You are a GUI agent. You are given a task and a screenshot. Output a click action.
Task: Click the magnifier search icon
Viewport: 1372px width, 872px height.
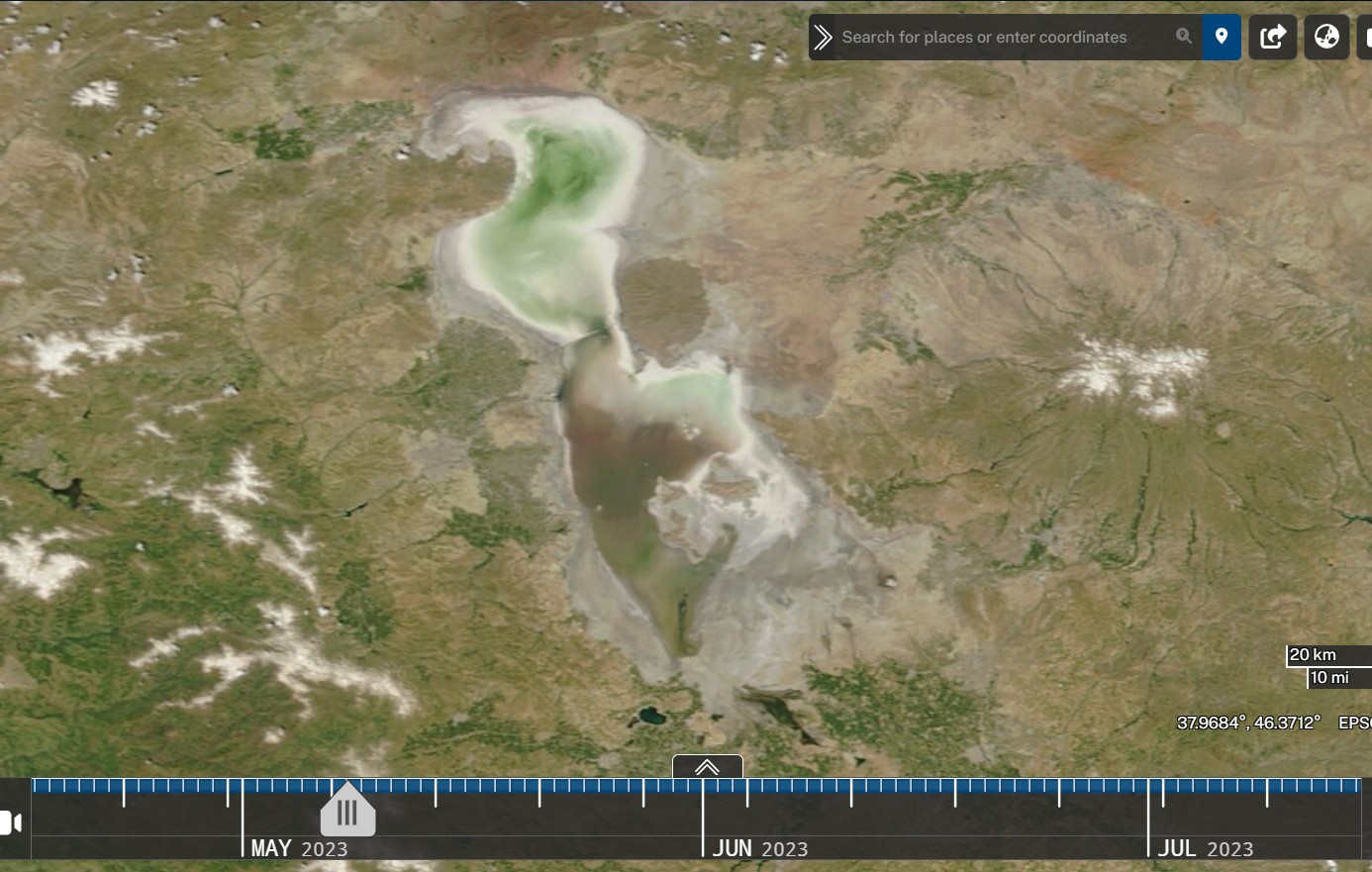(x=1183, y=37)
